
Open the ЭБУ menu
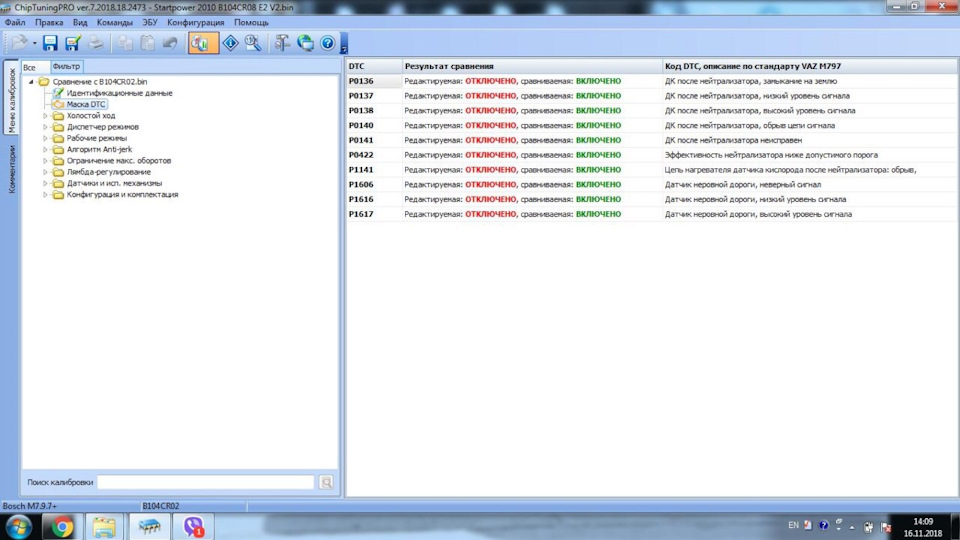150,22
